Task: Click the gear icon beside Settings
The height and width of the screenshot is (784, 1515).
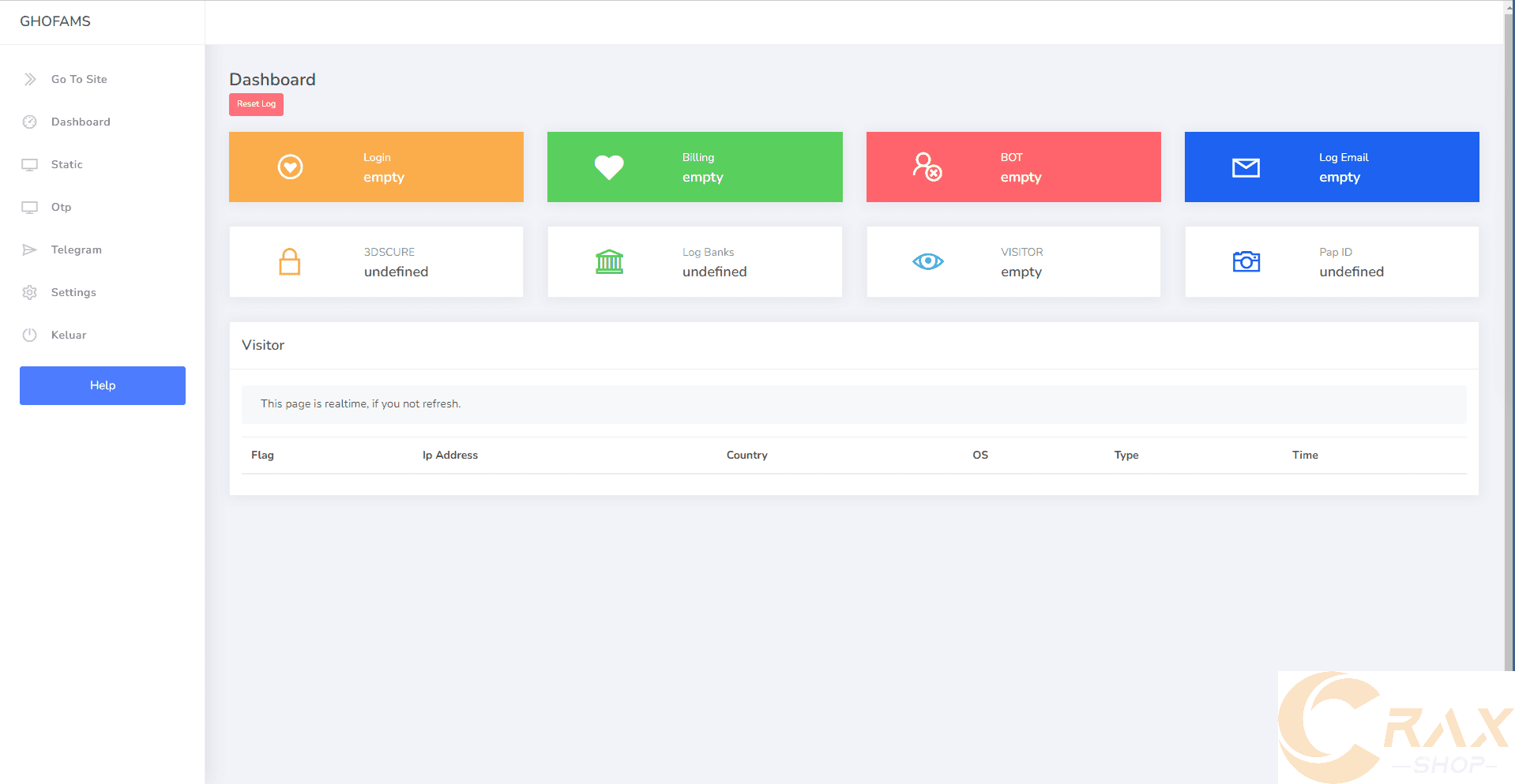Action: [x=30, y=292]
